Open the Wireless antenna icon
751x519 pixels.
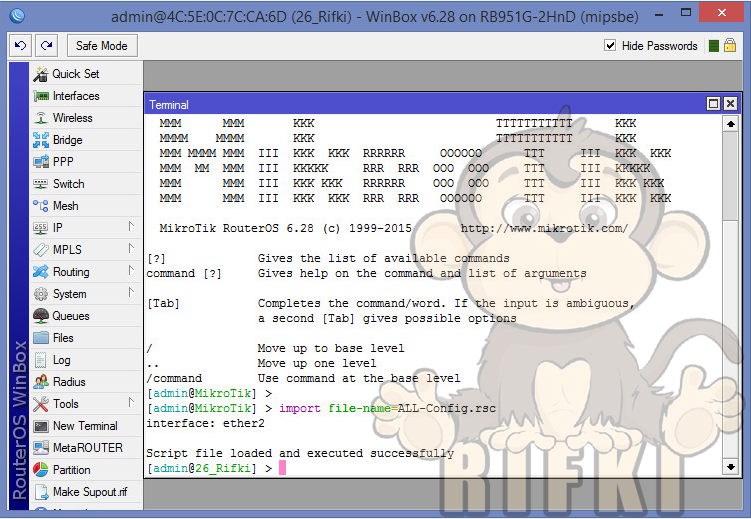pos(41,118)
